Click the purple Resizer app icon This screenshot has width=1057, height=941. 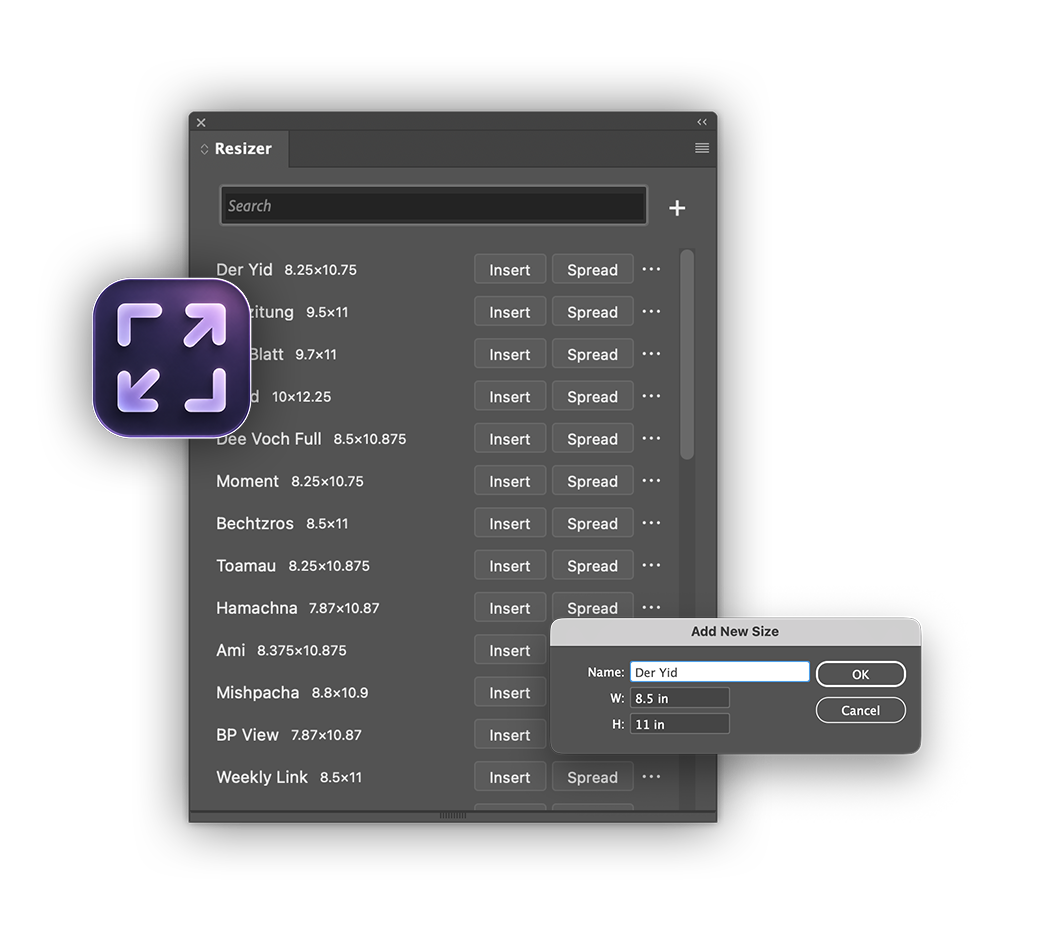[171, 359]
